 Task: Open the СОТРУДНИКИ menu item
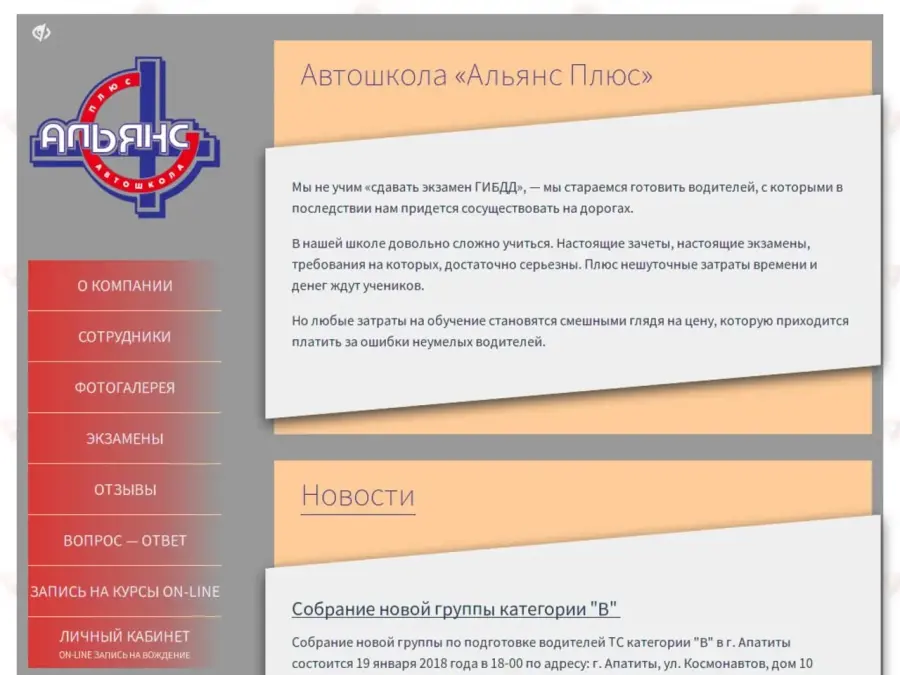pos(125,337)
